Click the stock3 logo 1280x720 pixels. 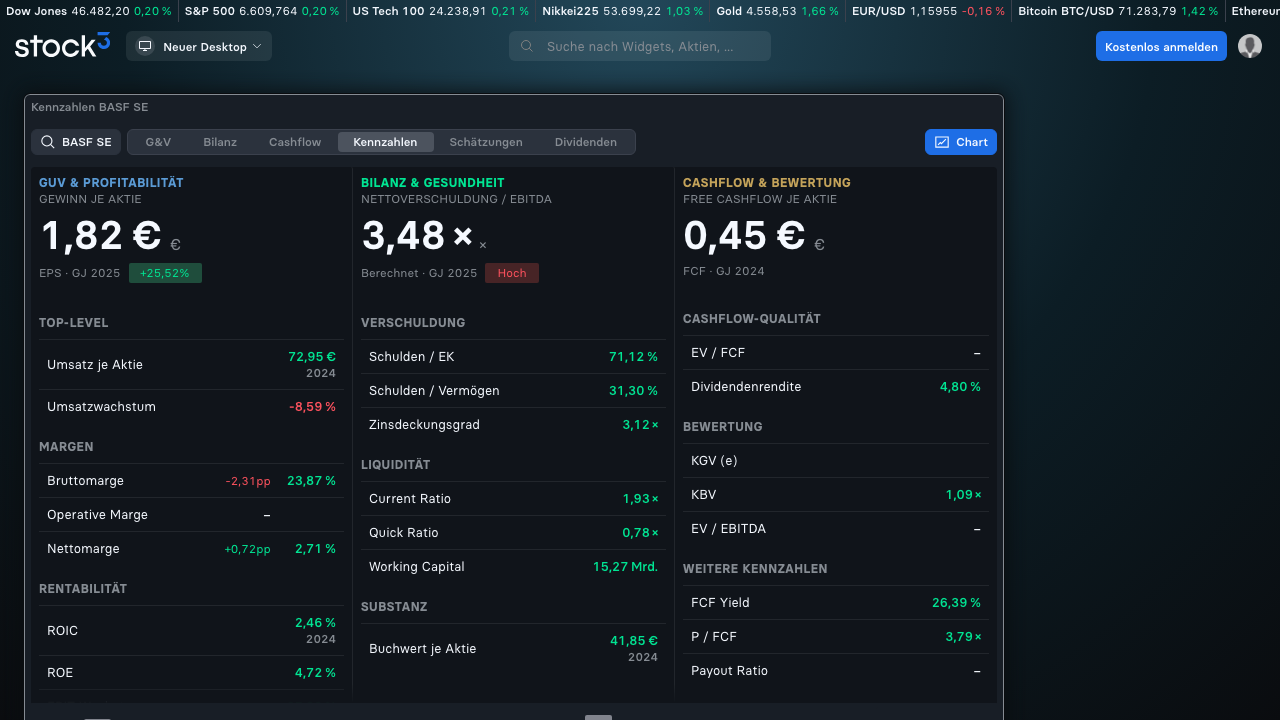pyautogui.click(x=62, y=46)
